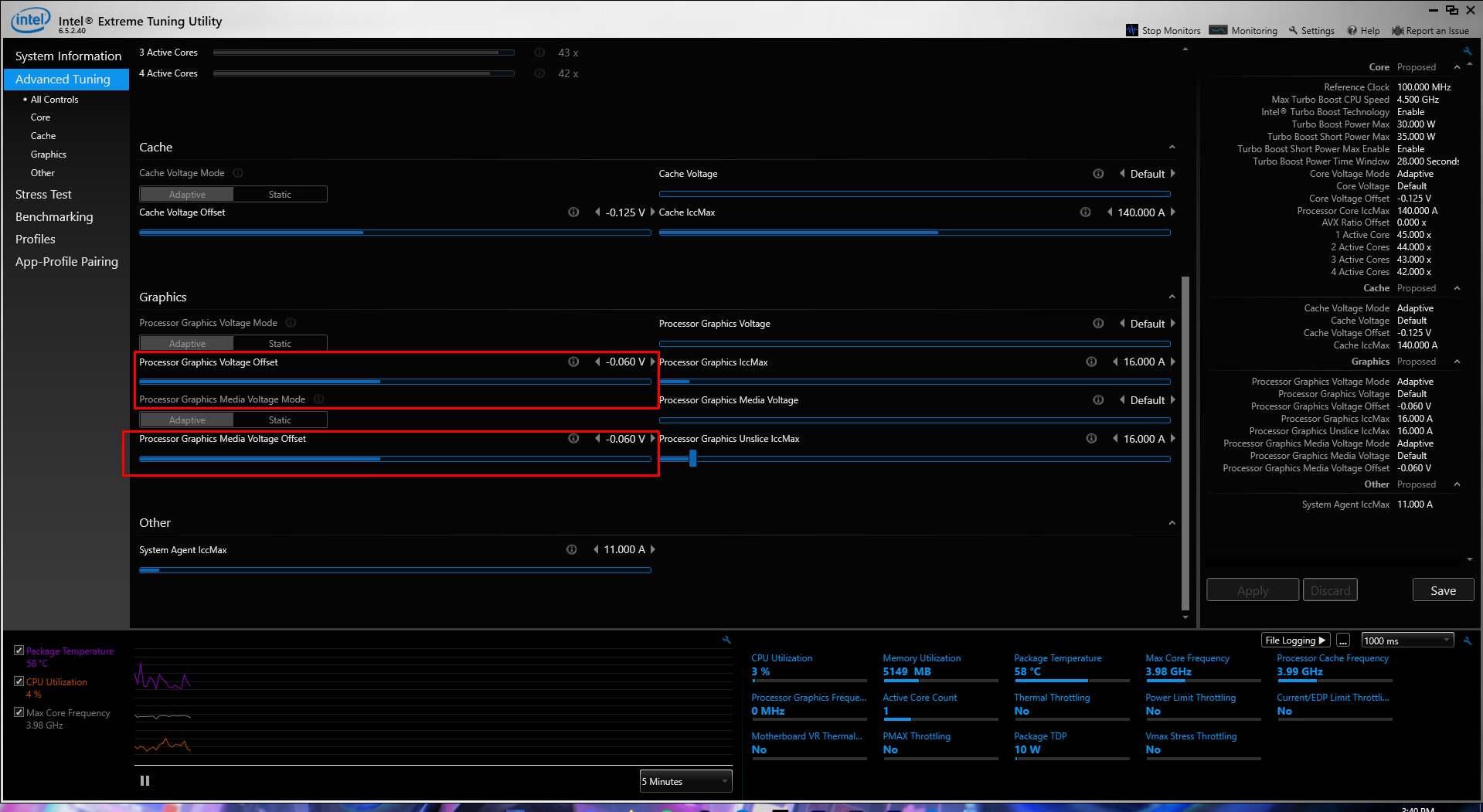Show info for Processor Graphics Media Voltage Offset
Screen dimensions: 1483x812
(573, 439)
